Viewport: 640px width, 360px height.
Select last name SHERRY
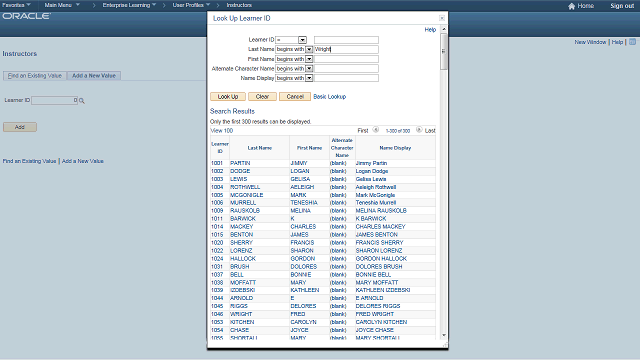point(241,242)
